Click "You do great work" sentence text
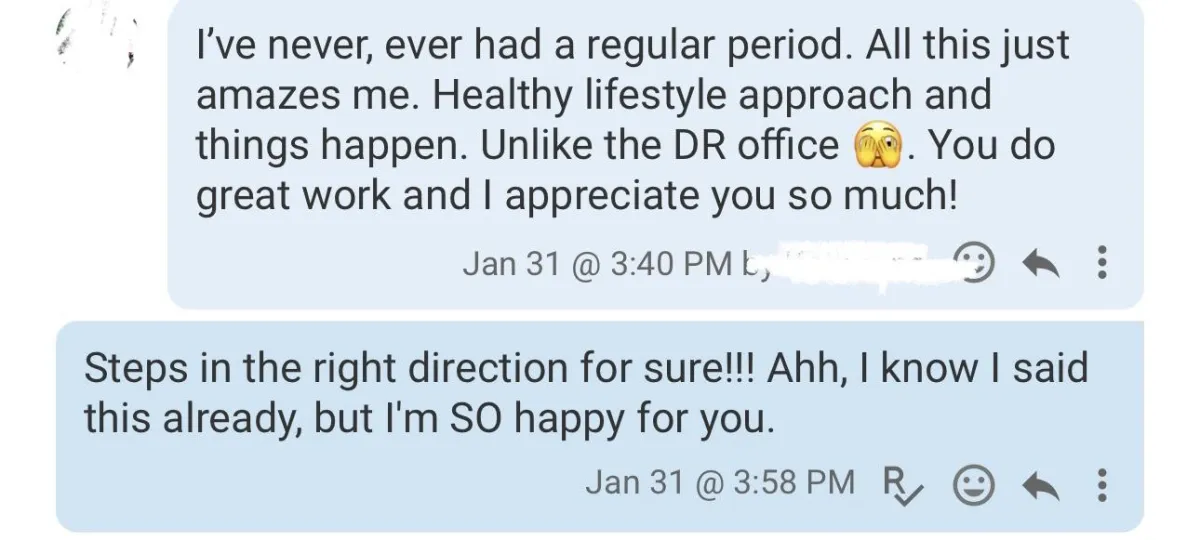The height and width of the screenshot is (540, 1200). click(x=624, y=172)
